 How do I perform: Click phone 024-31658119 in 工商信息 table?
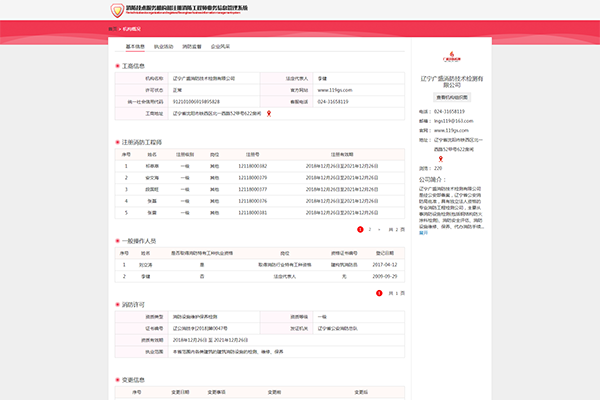pos(333,101)
